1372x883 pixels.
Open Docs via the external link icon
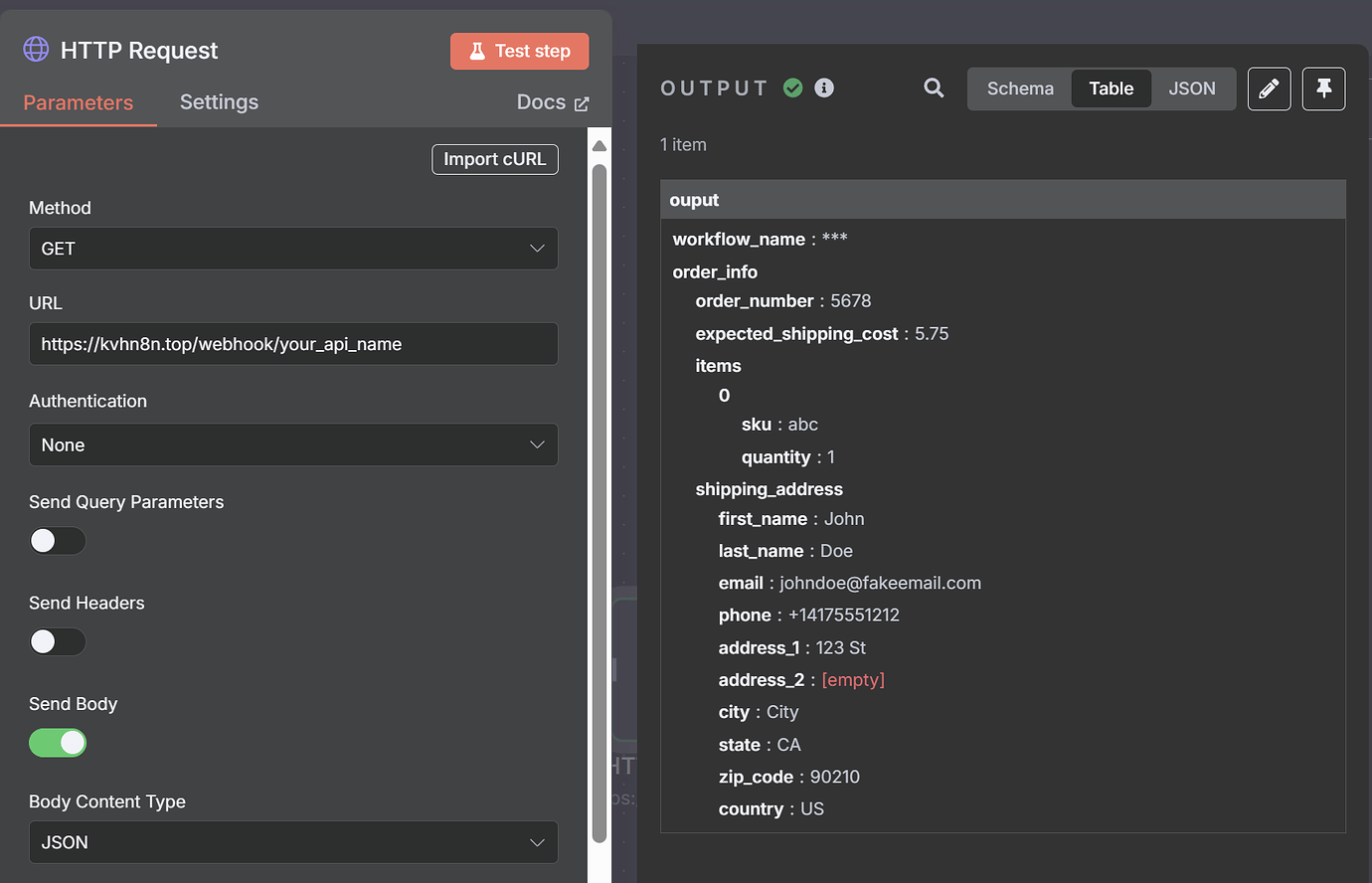tap(585, 101)
